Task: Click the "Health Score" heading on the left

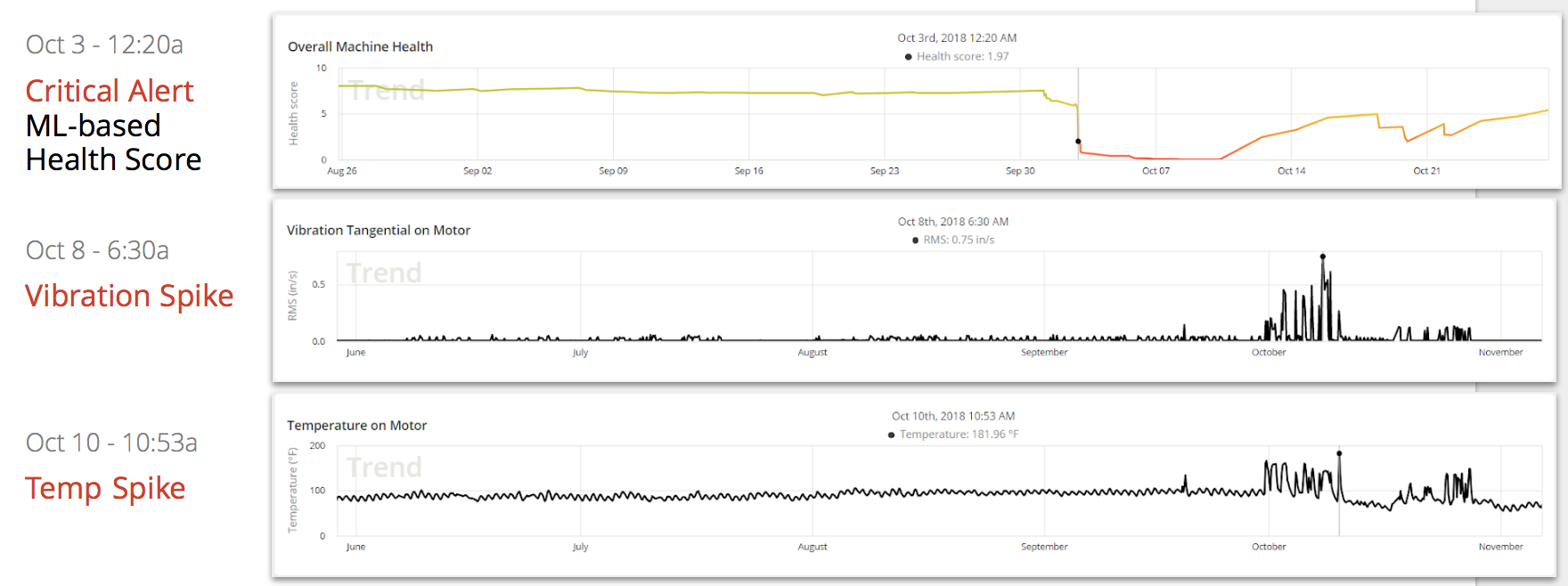Action: coord(114,159)
